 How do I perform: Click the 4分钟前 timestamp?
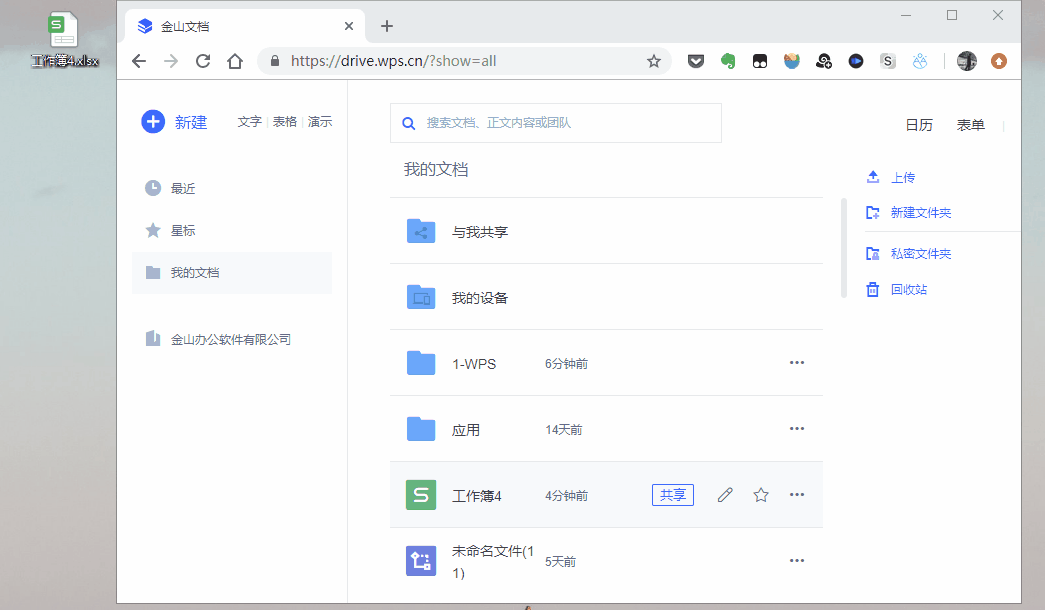click(x=566, y=496)
